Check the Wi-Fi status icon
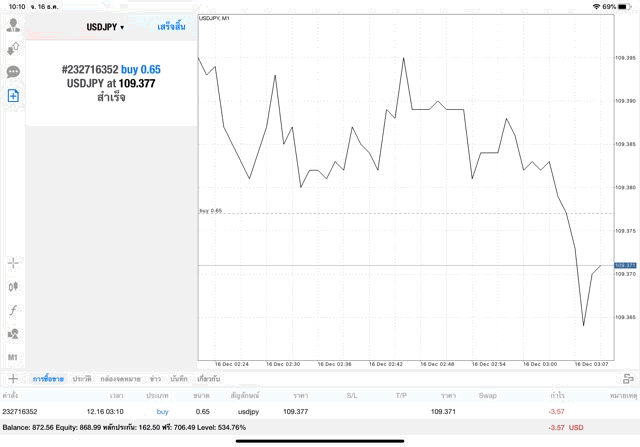640x447 pixels. [596, 7]
